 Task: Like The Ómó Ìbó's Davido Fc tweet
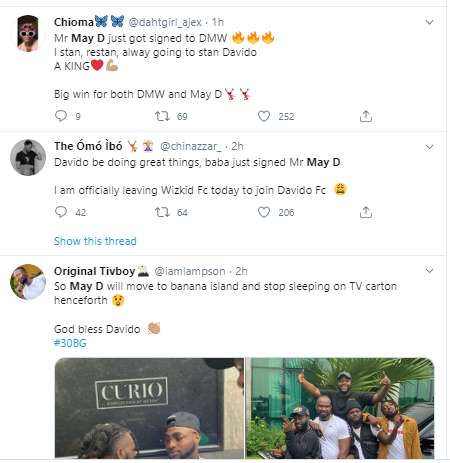click(x=264, y=212)
